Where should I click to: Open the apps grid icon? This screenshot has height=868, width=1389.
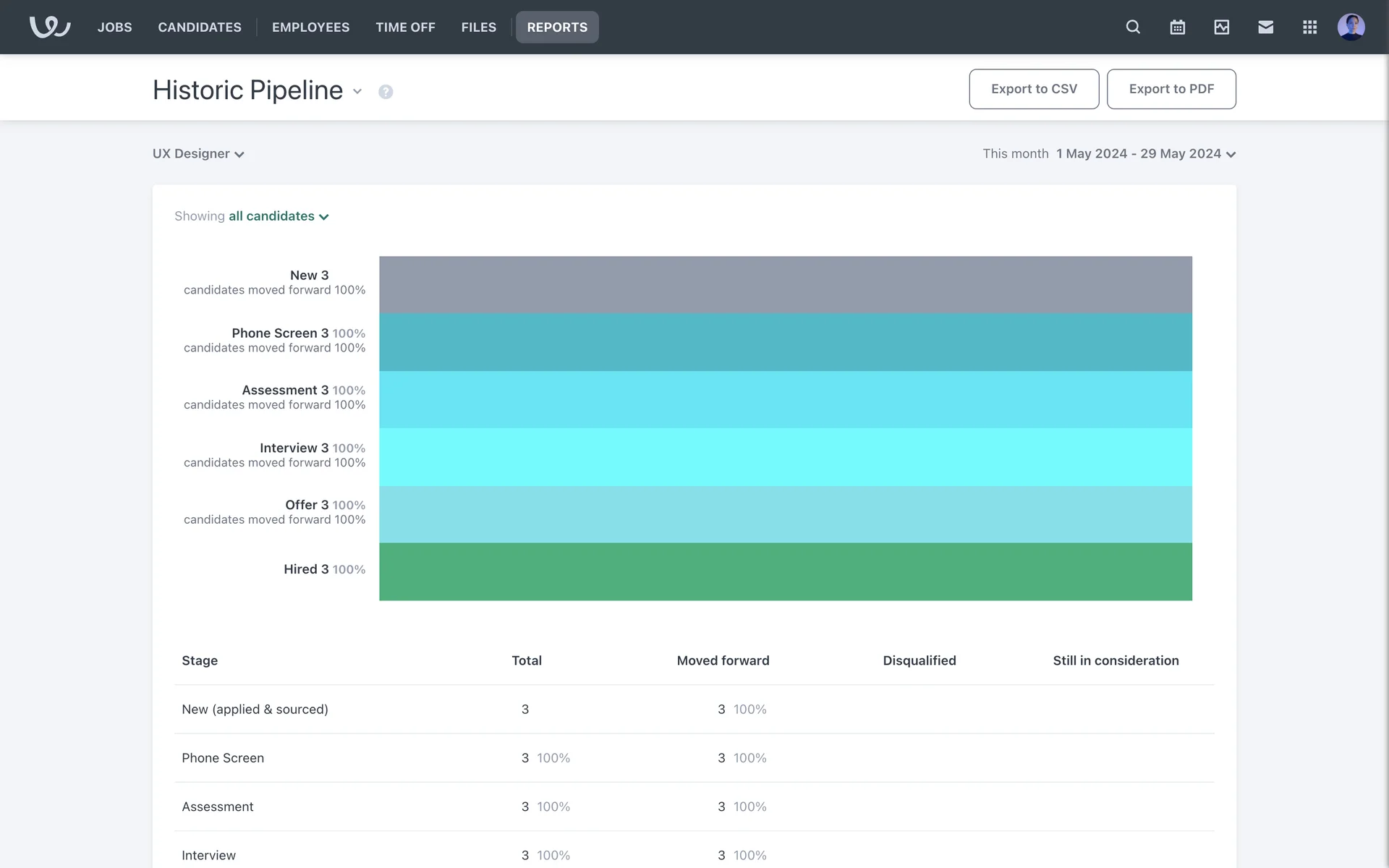(1309, 27)
